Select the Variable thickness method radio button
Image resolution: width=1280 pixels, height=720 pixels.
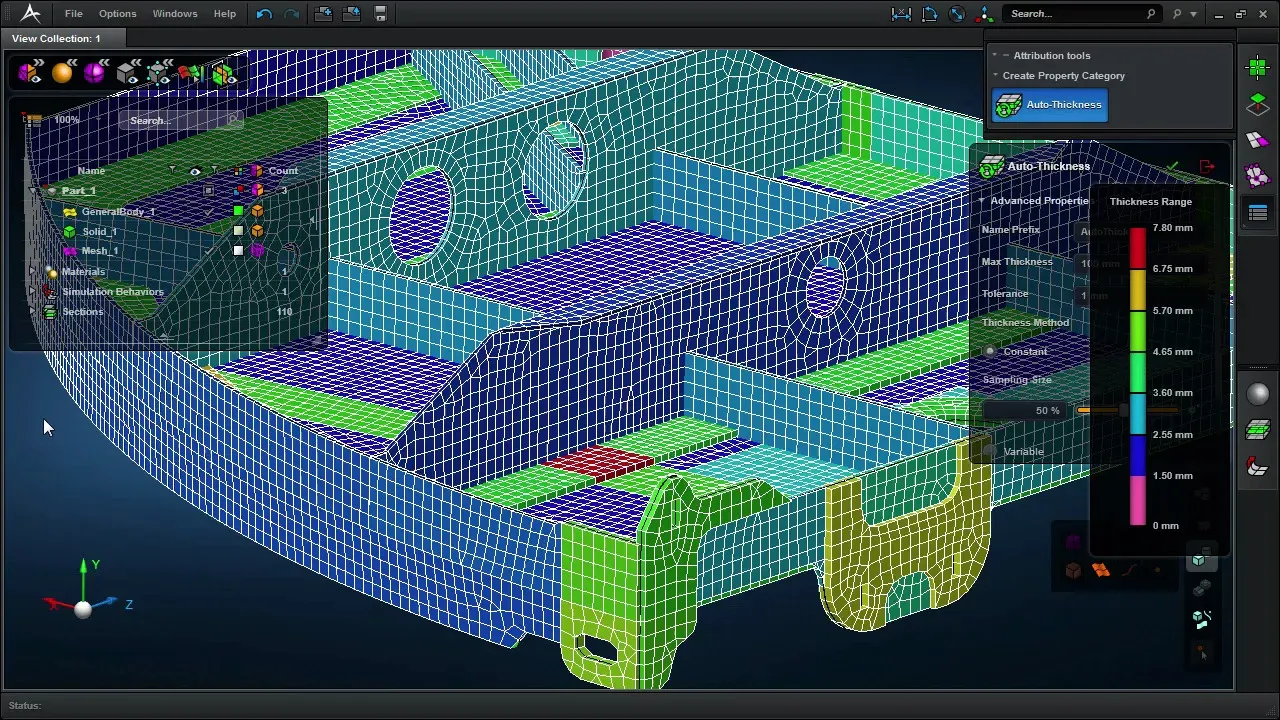pos(990,452)
